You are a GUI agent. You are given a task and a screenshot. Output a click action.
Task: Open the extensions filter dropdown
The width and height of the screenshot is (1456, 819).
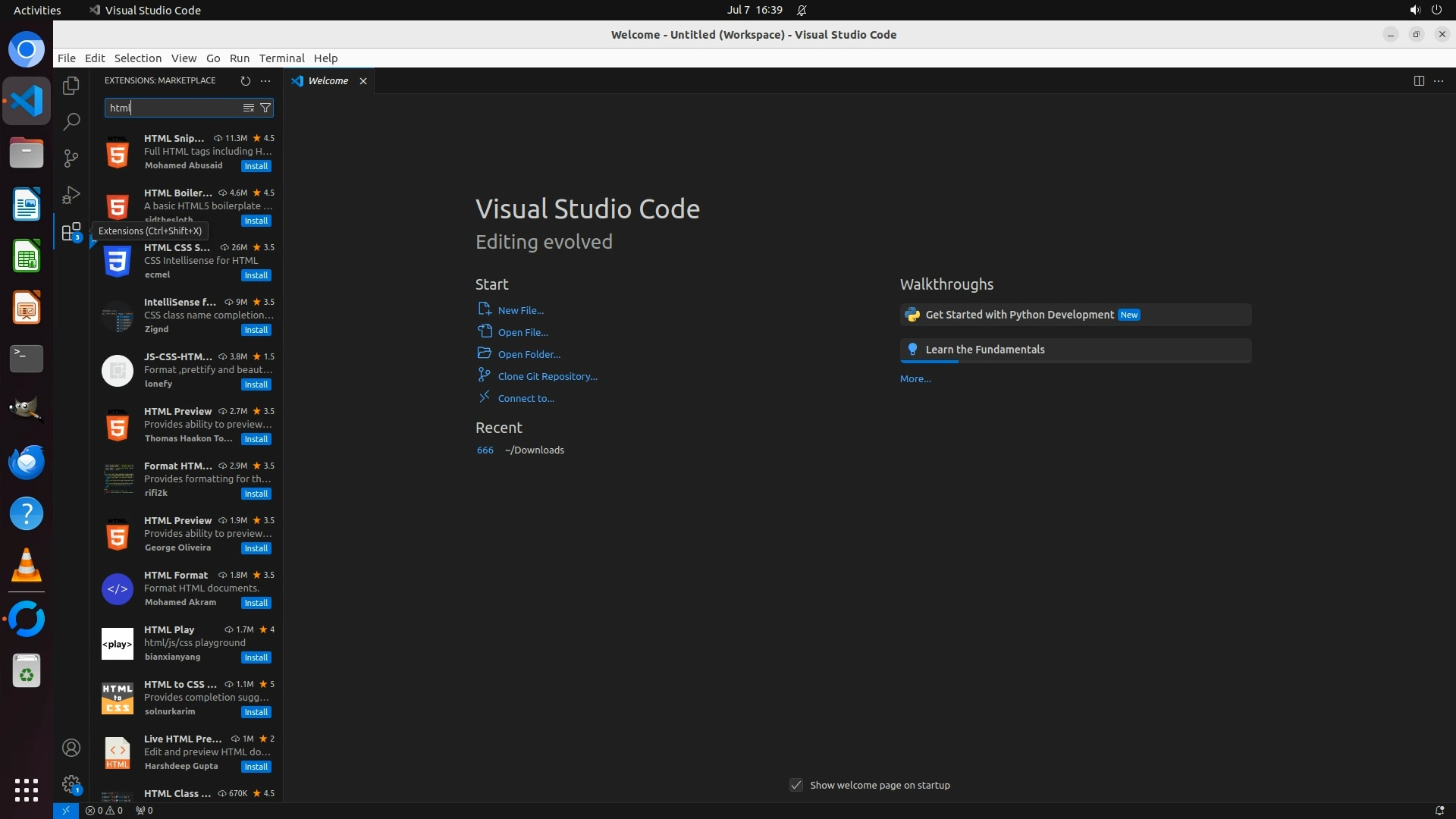click(x=265, y=108)
